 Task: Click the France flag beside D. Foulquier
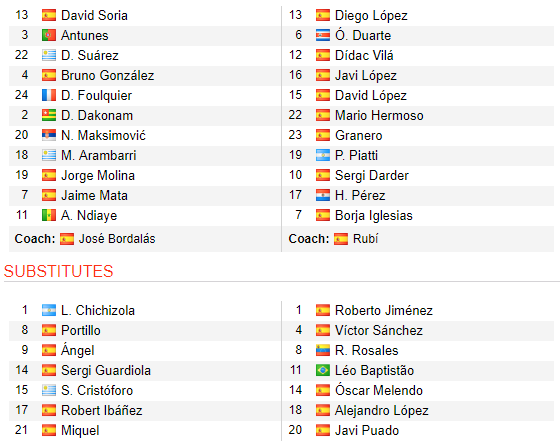coord(49,95)
